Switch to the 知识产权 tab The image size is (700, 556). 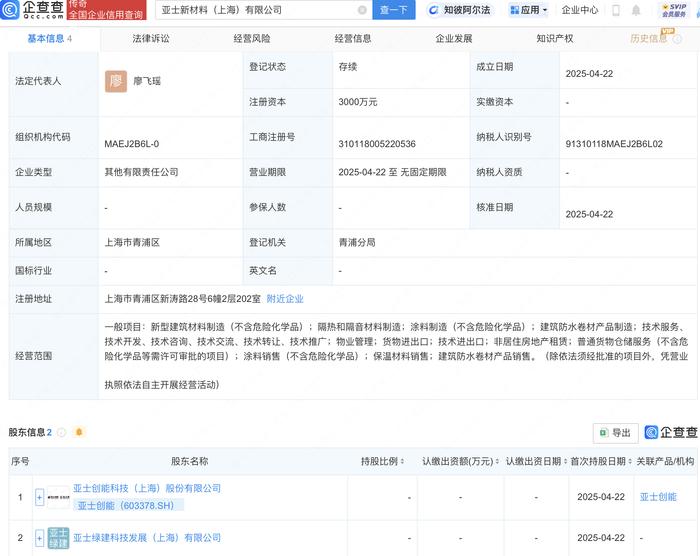[x=554, y=39]
